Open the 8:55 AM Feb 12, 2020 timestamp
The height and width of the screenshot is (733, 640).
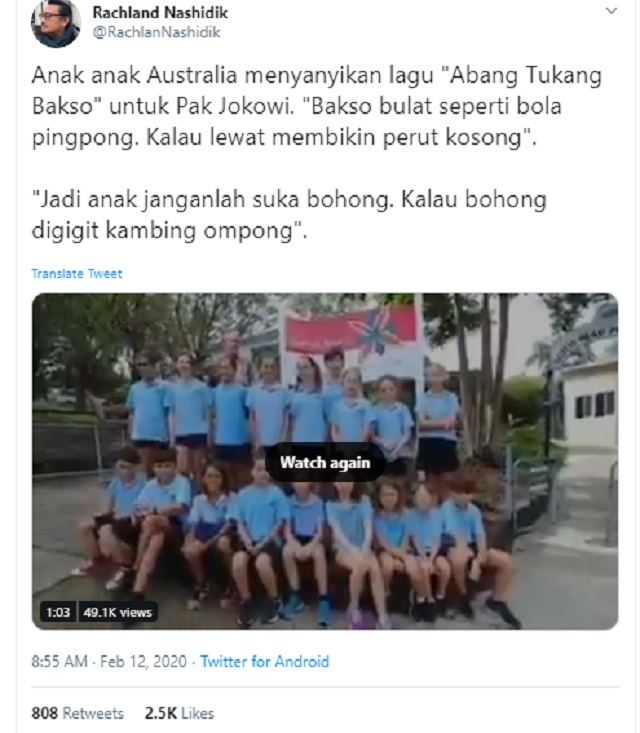pos(109,661)
